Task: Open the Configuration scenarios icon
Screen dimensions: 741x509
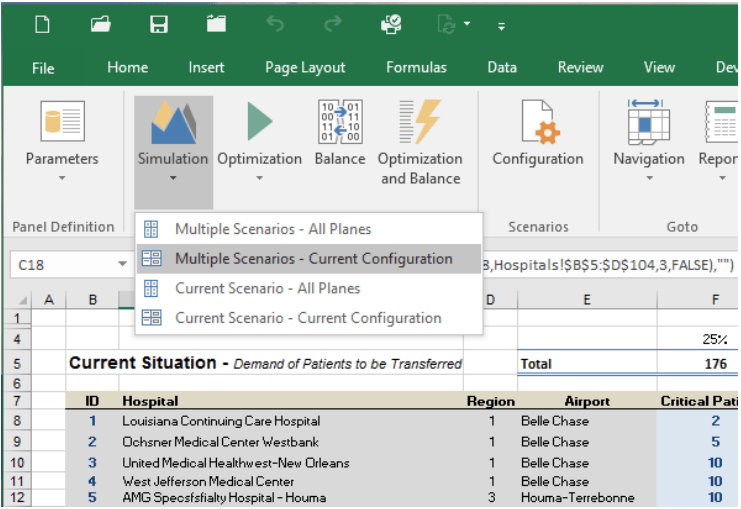Action: [x=537, y=122]
